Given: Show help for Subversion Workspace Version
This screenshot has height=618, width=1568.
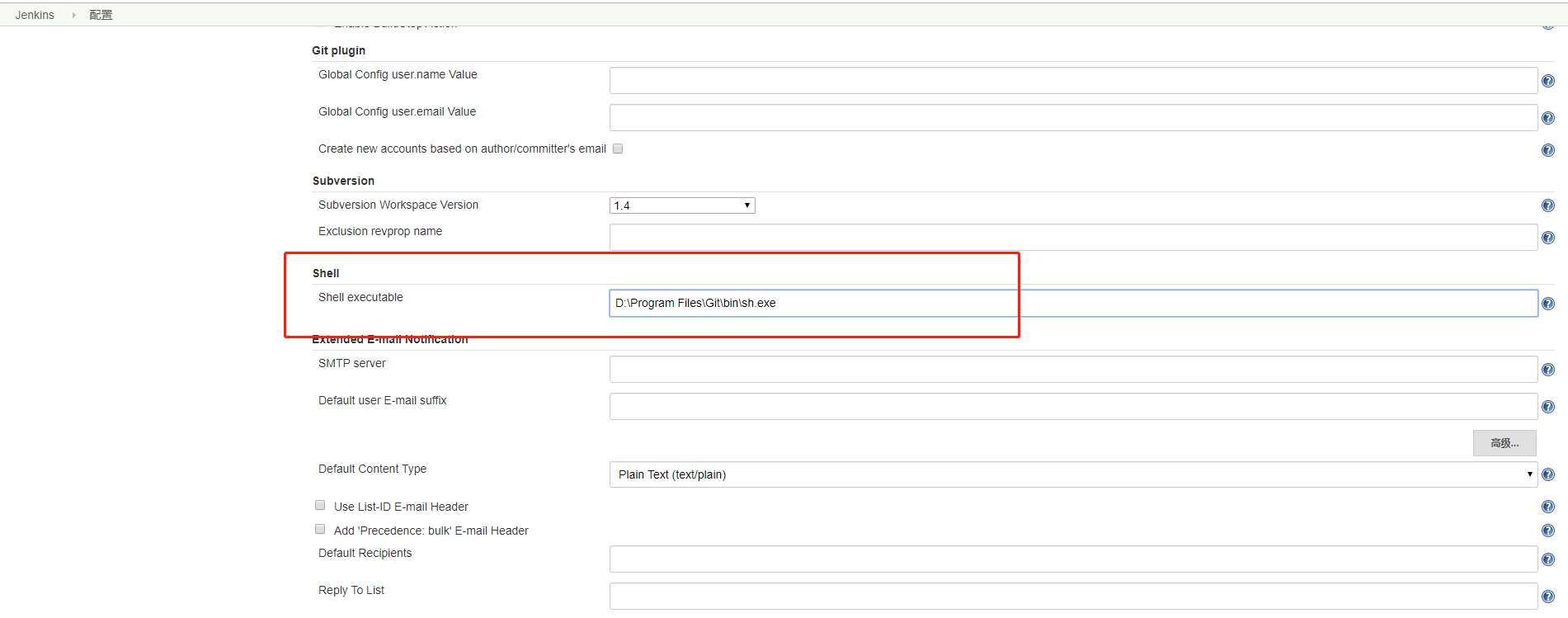Looking at the screenshot, I should click(1547, 205).
